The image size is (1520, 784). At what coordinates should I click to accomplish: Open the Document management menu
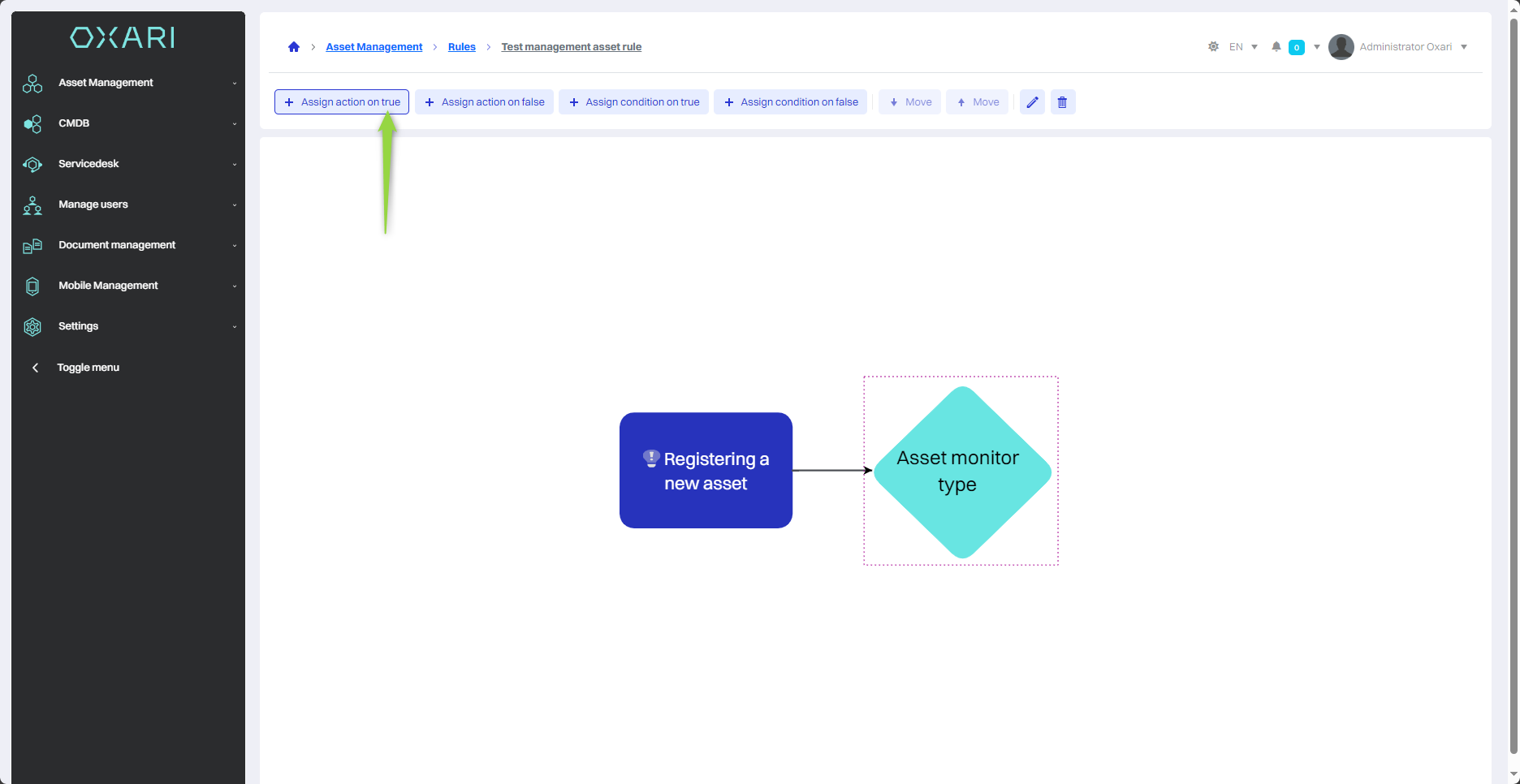click(x=117, y=245)
